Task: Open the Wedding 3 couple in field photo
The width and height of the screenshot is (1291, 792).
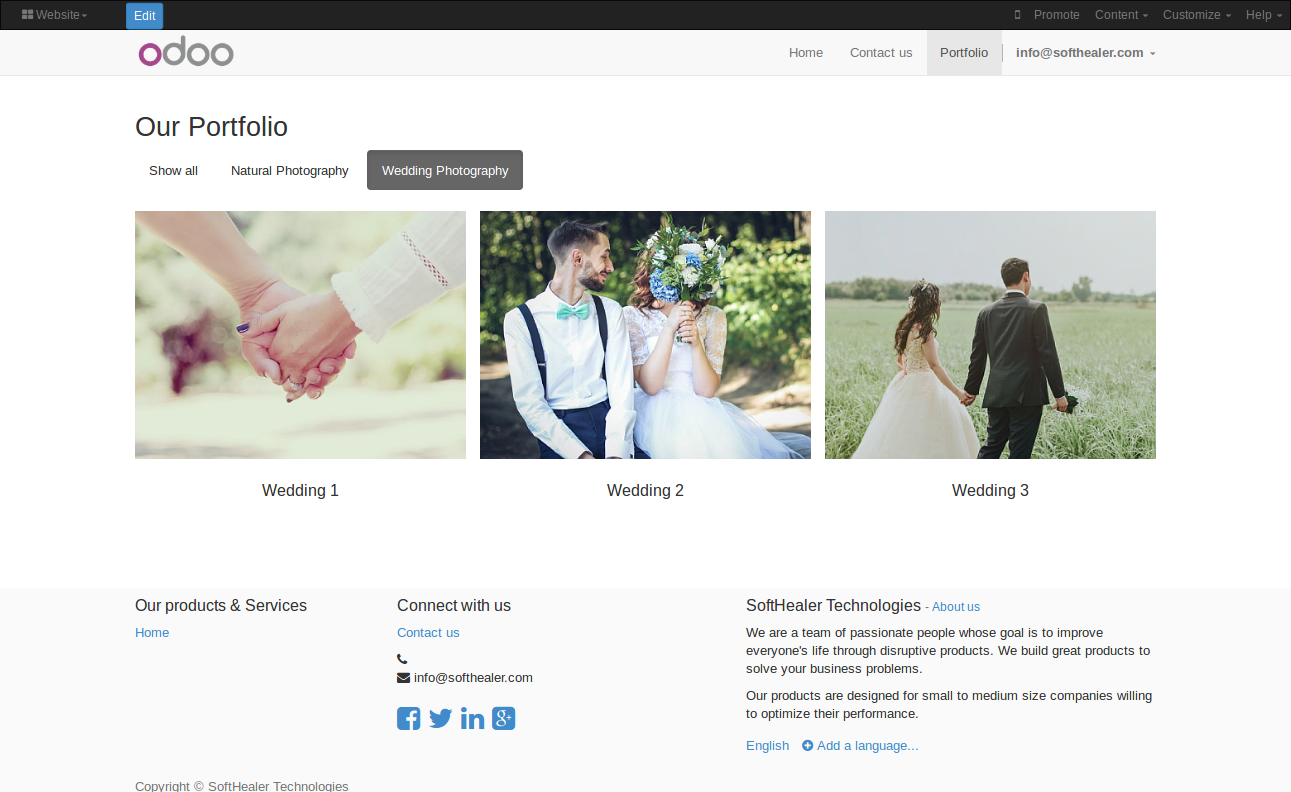Action: click(990, 335)
